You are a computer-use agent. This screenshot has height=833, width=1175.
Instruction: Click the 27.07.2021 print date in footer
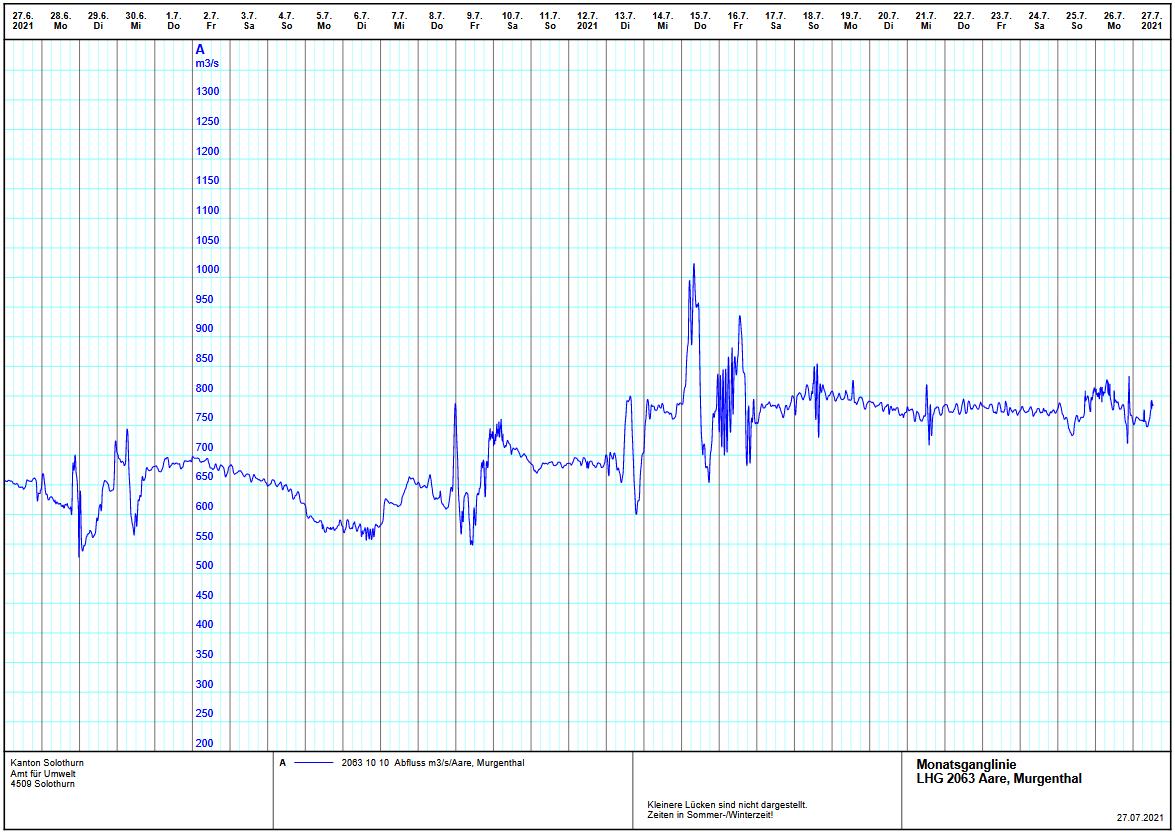click(1141, 818)
